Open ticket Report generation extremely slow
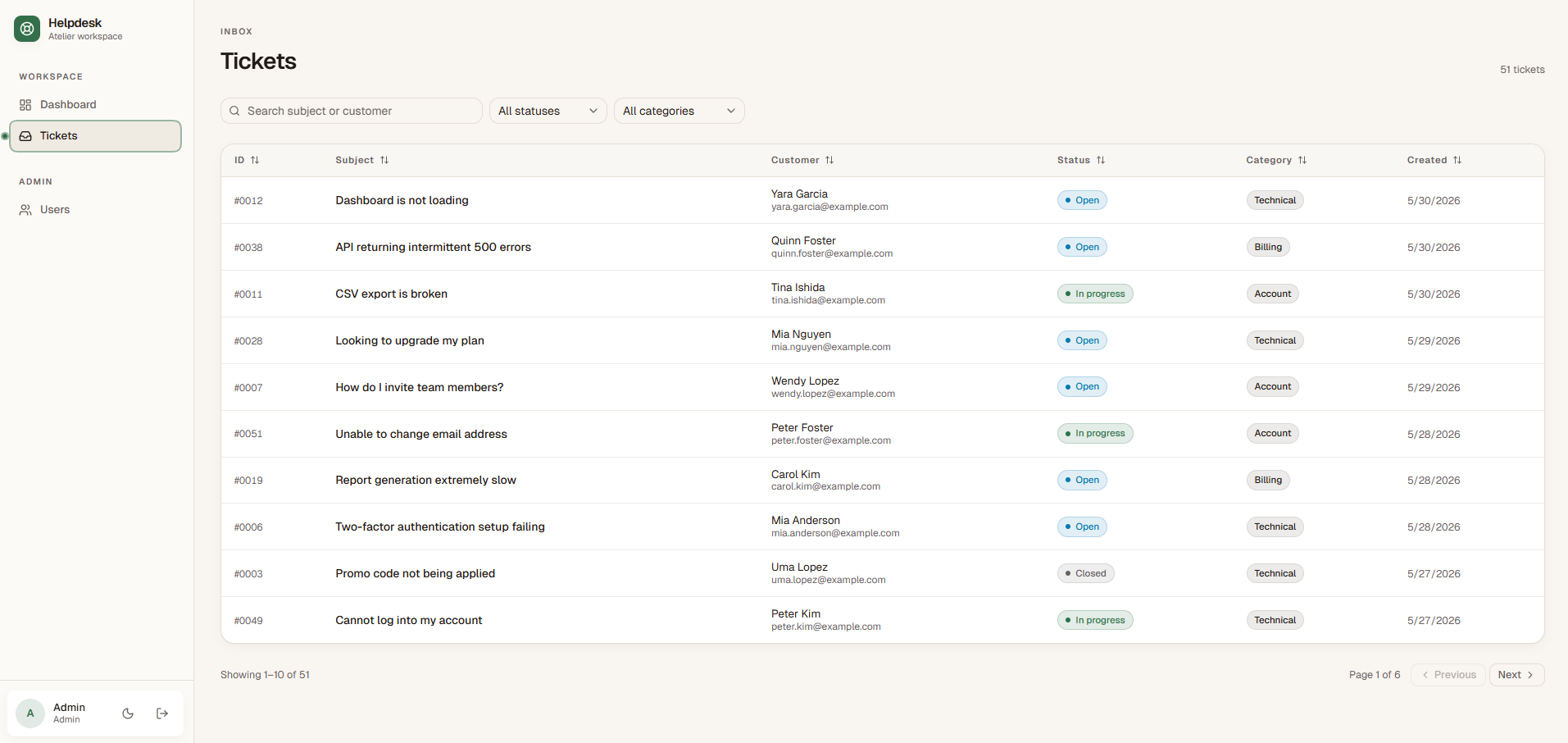The image size is (1568, 743). 425,480
